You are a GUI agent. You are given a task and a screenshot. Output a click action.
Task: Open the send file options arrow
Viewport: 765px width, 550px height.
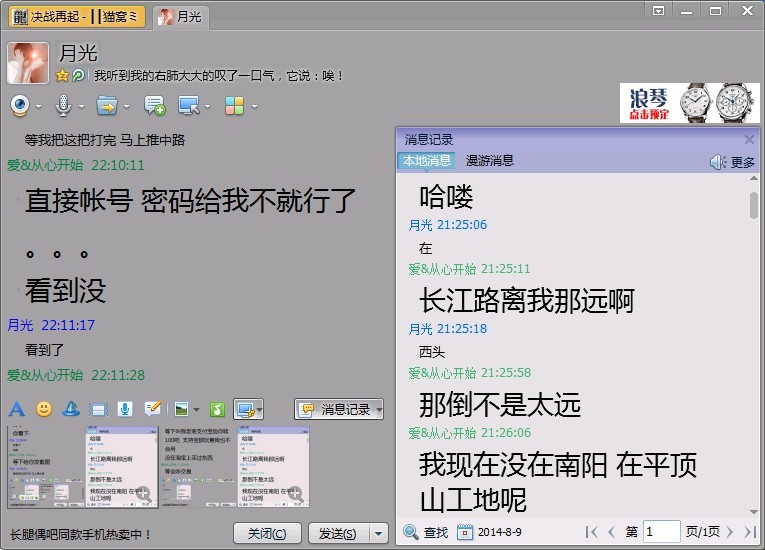(x=126, y=106)
